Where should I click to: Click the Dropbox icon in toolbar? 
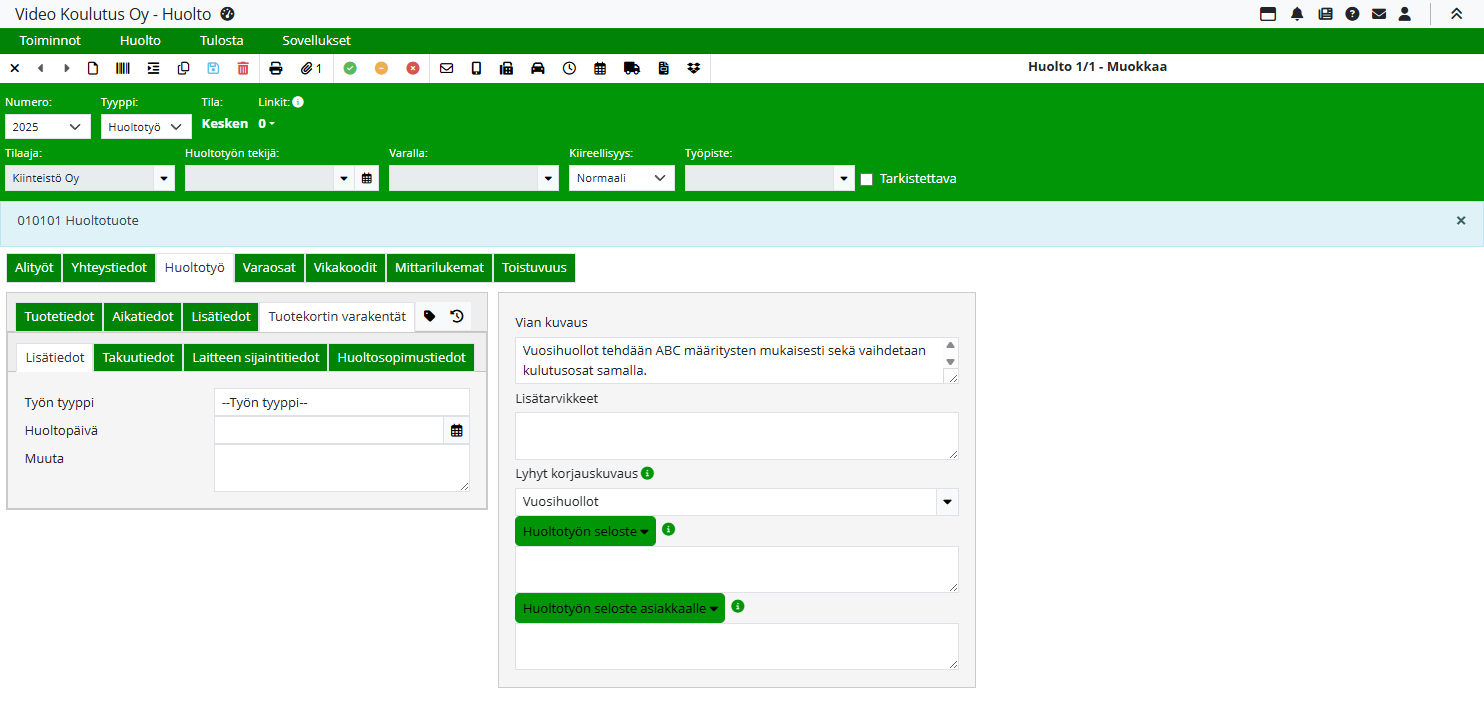694,68
